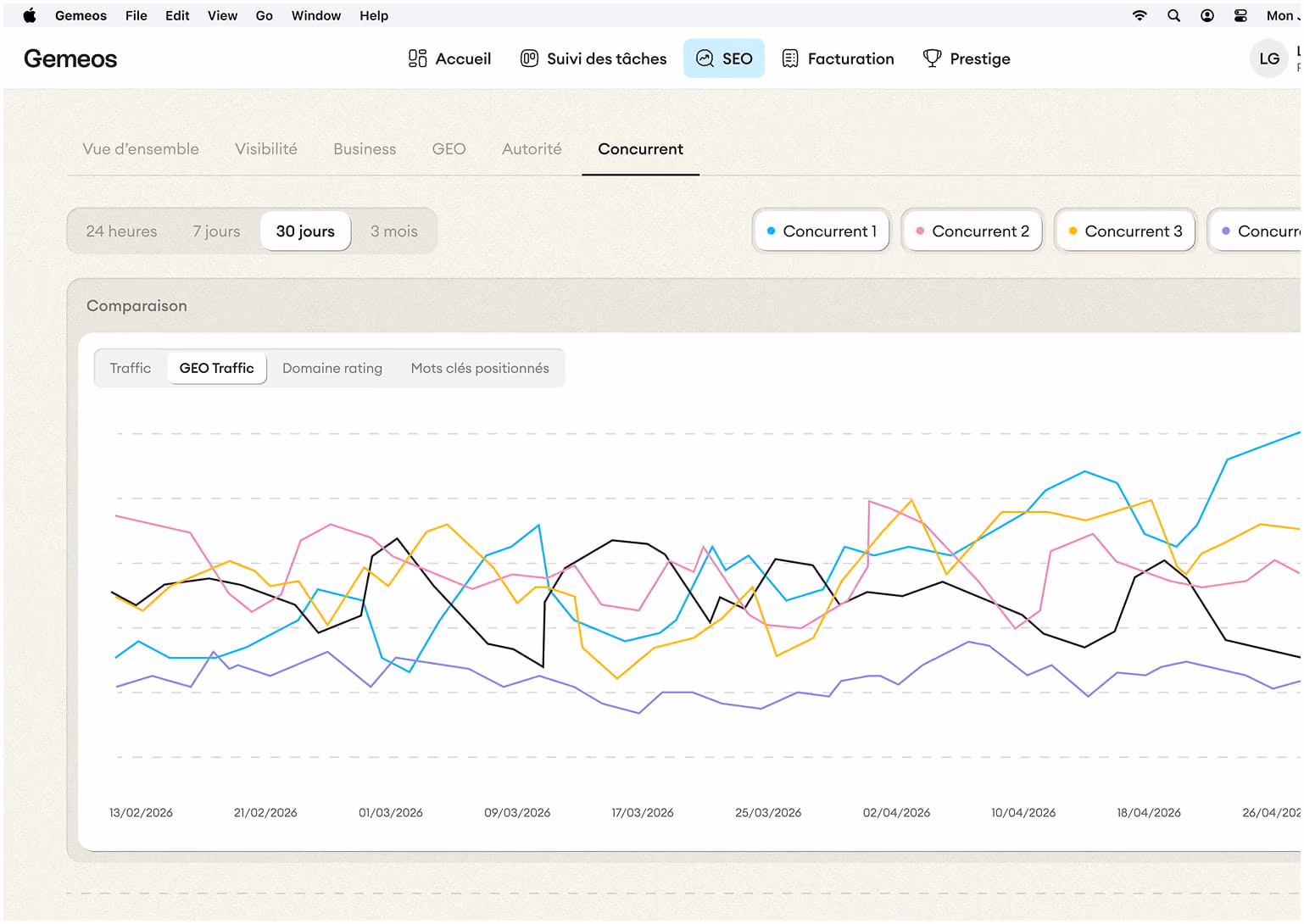Click the 10/04/2026 axis date label
Viewport: 1304px width, 924px height.
tap(1023, 812)
